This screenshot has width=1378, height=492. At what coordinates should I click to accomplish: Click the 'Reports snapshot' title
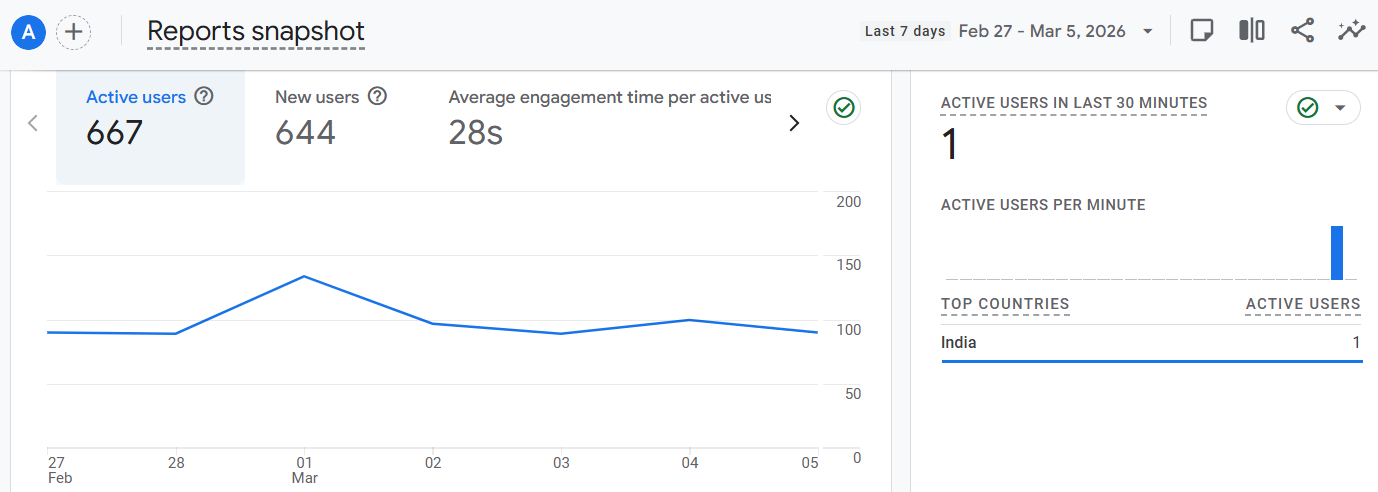[x=256, y=32]
